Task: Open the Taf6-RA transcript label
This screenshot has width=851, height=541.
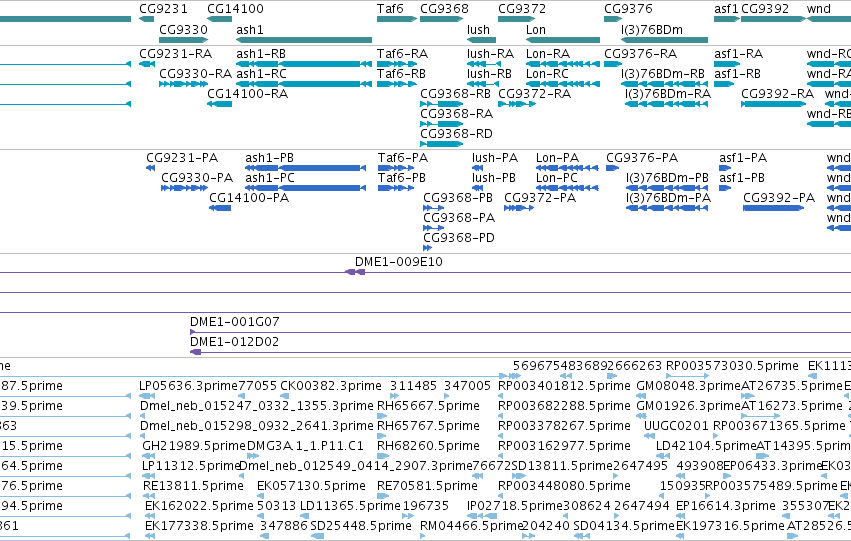Action: (402, 54)
